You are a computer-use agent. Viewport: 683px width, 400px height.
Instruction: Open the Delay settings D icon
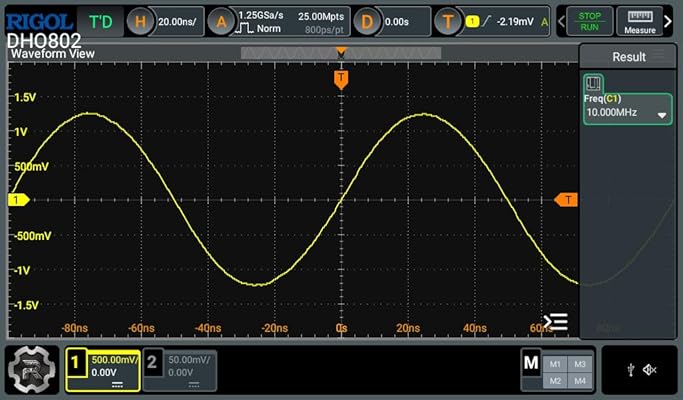click(367, 21)
